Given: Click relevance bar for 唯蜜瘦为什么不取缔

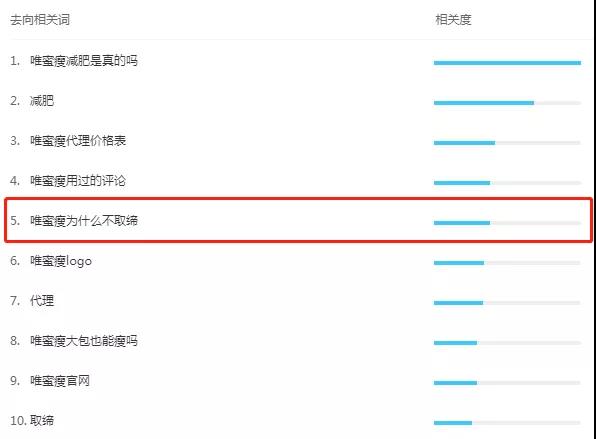Looking at the screenshot, I should [x=507, y=223].
